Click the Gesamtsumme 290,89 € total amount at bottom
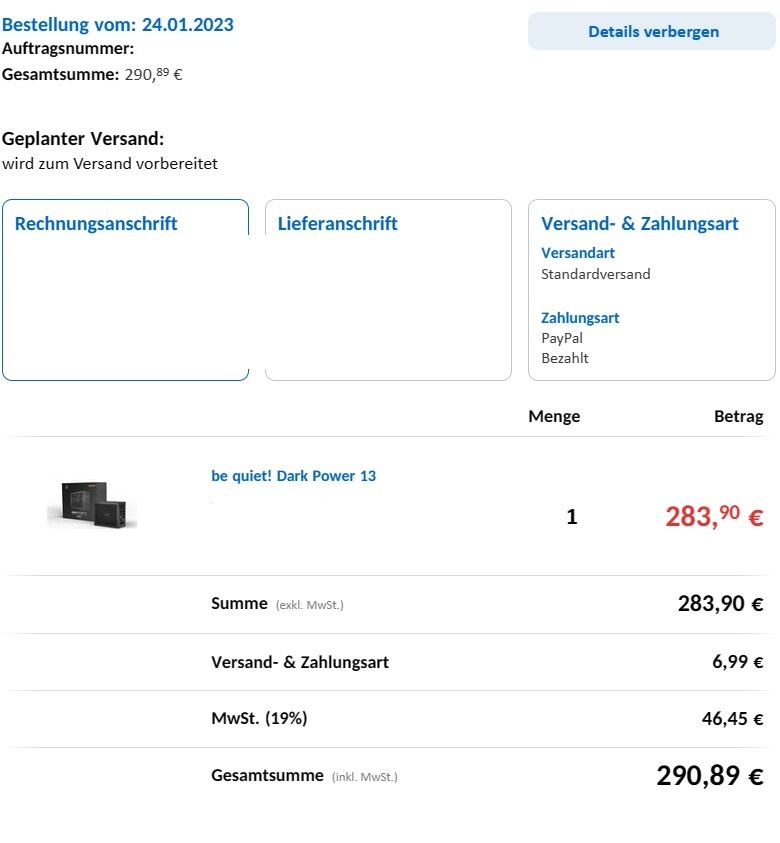This screenshot has height=843, width=780. tap(710, 776)
